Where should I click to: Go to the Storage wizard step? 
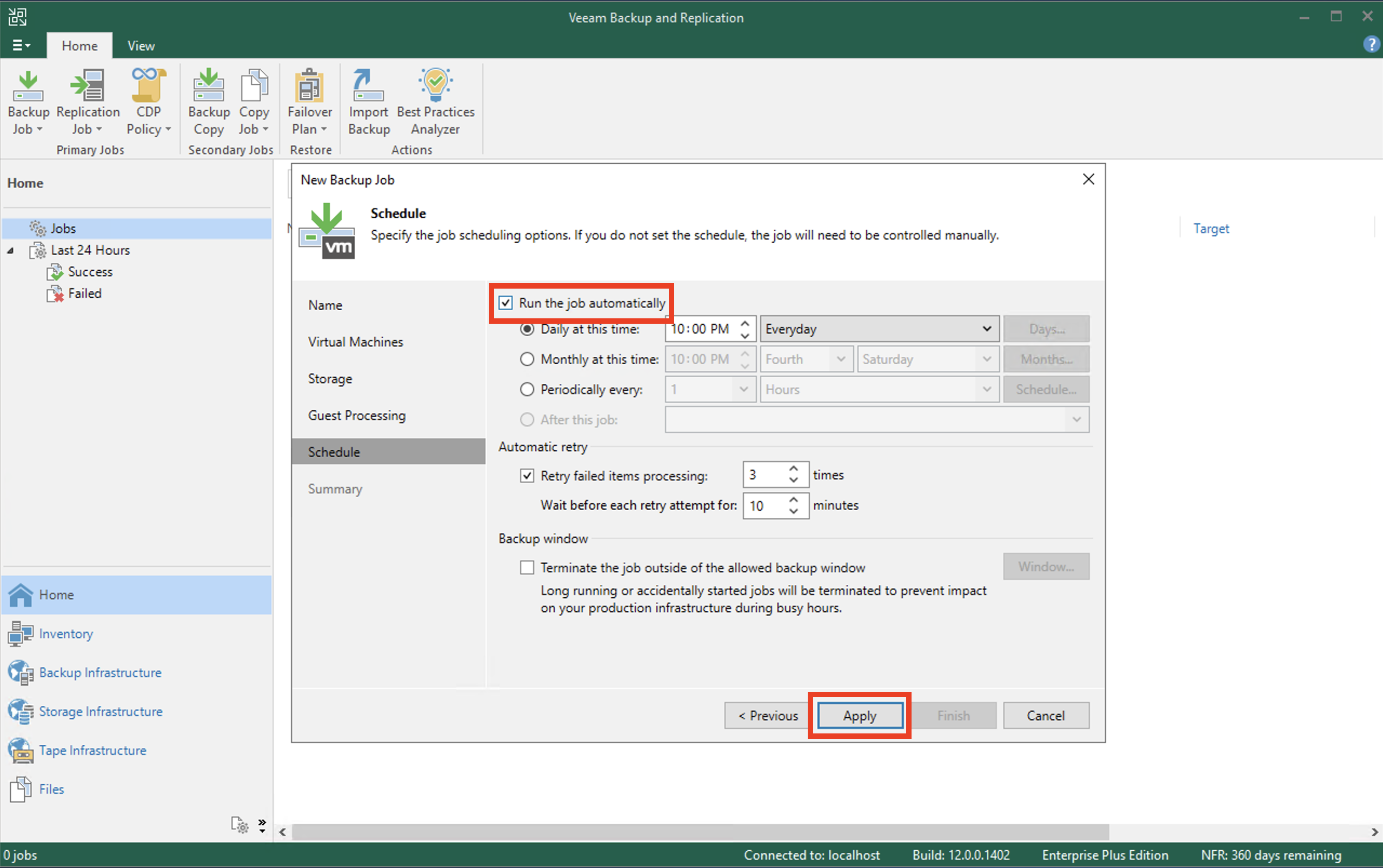389,379
